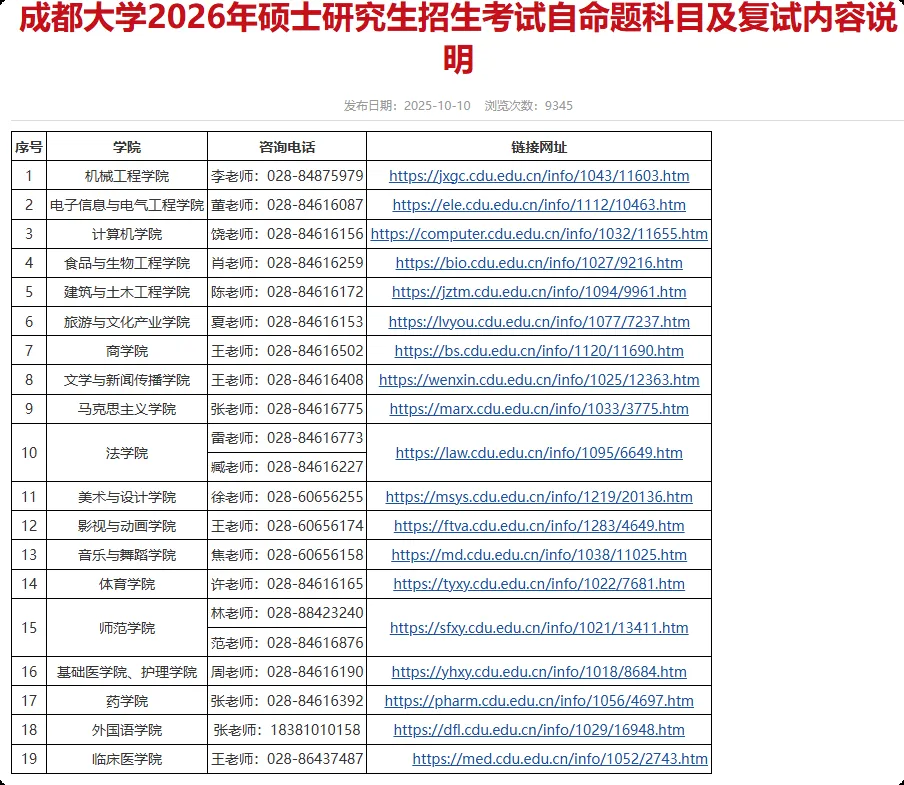Select the 马克思主义学院 cell
This screenshot has height=785, width=904.
(127, 409)
